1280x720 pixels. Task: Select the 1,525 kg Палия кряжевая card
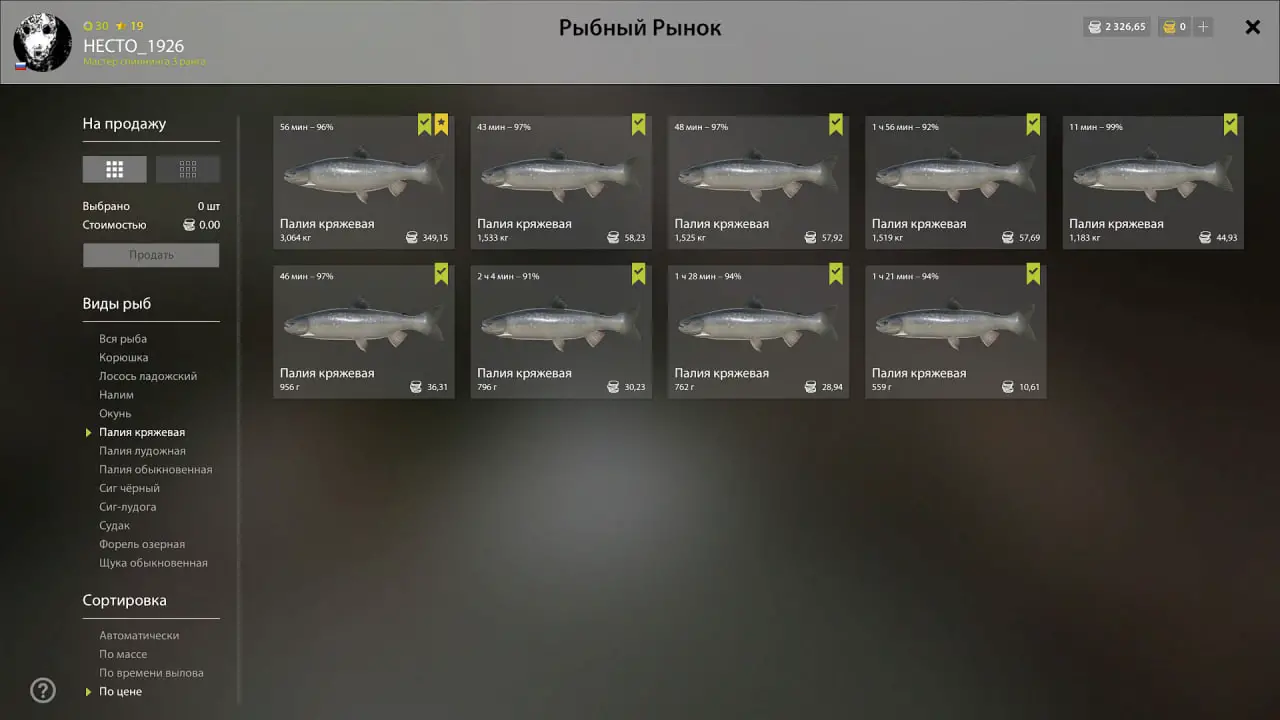[x=758, y=183]
